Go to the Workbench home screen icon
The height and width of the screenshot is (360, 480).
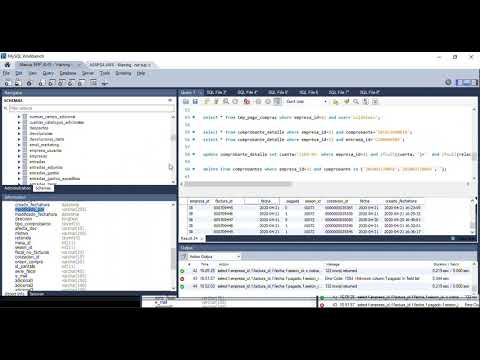coord(7,65)
